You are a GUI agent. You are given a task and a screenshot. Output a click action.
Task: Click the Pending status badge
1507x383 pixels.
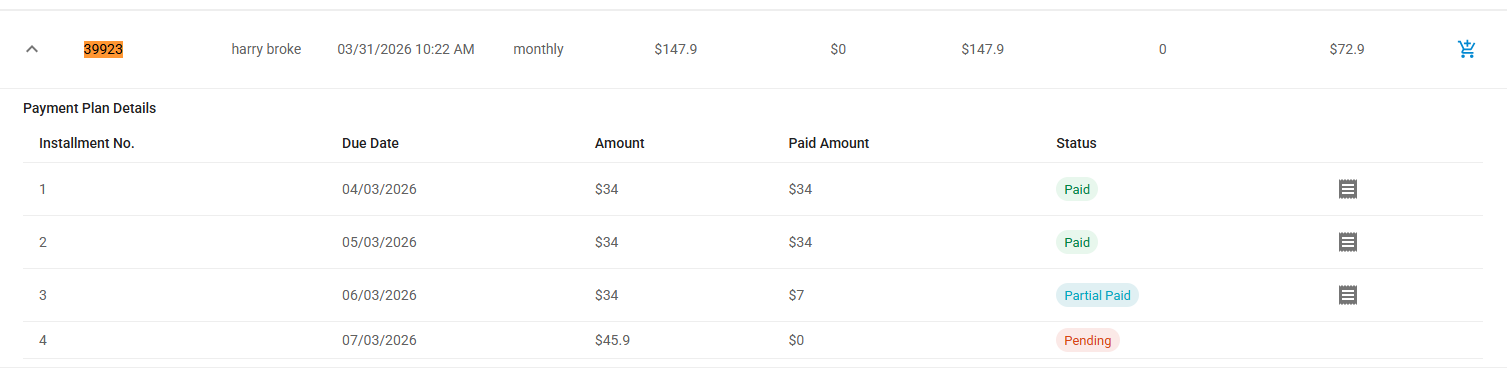tap(1088, 341)
